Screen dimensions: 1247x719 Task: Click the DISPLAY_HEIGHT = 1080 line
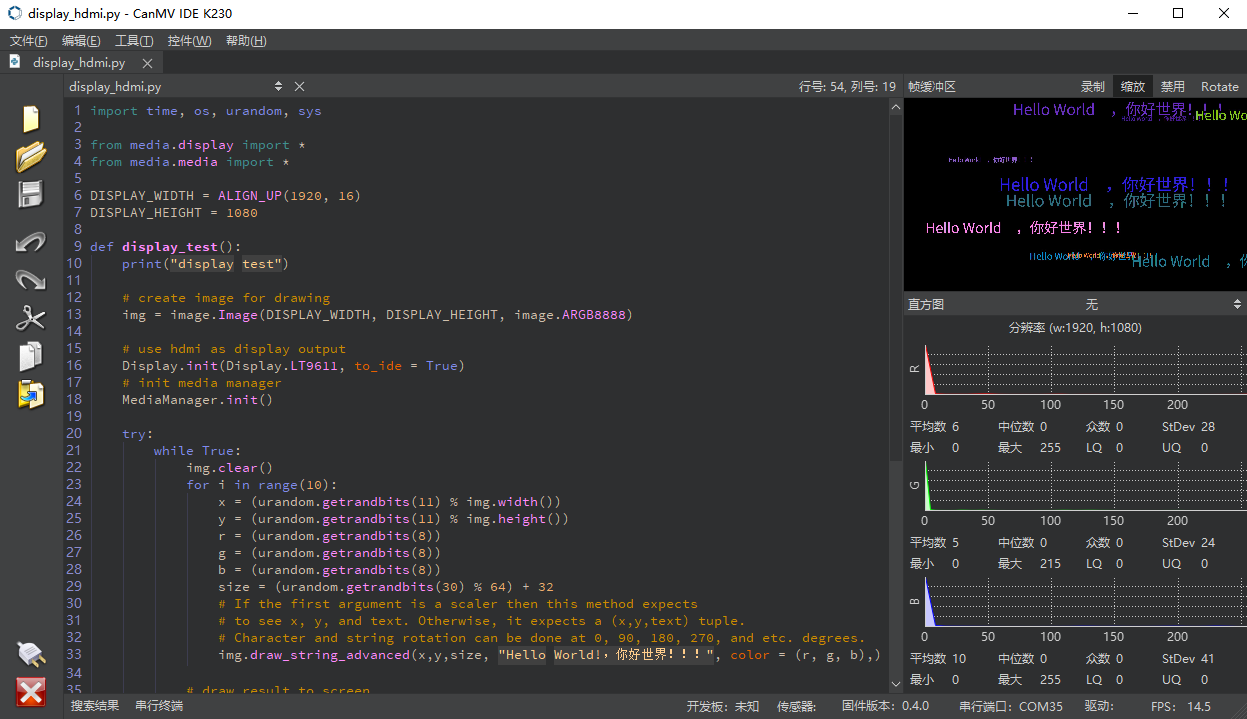tap(174, 212)
